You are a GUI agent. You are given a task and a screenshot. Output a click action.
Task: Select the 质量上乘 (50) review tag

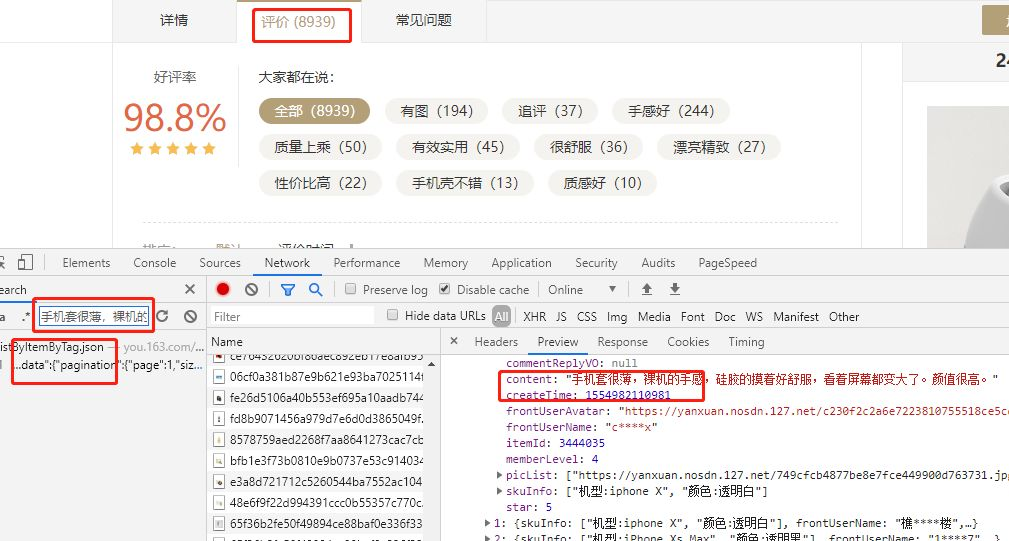(320, 147)
